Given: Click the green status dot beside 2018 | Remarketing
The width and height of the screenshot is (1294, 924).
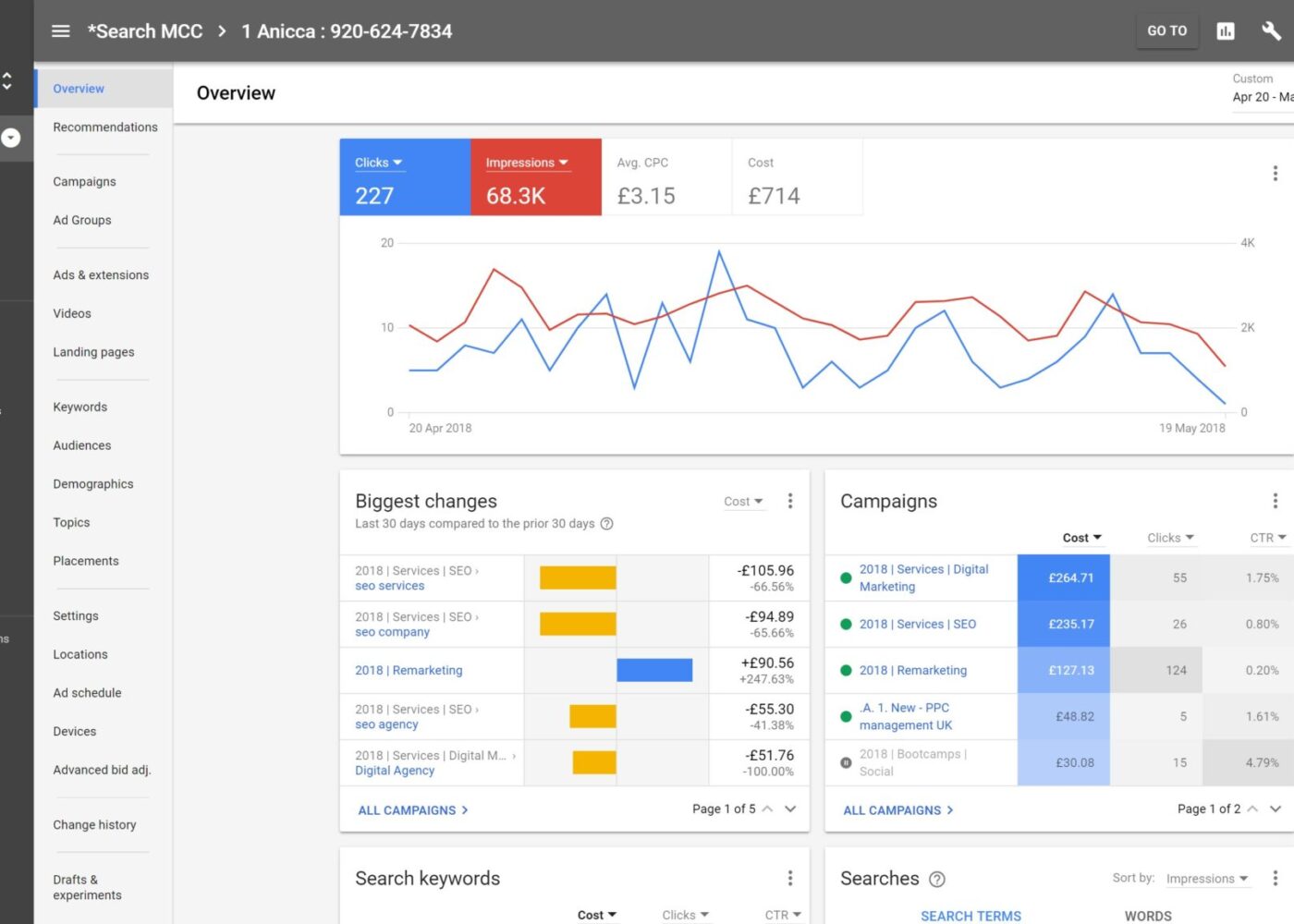Looking at the screenshot, I should click(846, 670).
